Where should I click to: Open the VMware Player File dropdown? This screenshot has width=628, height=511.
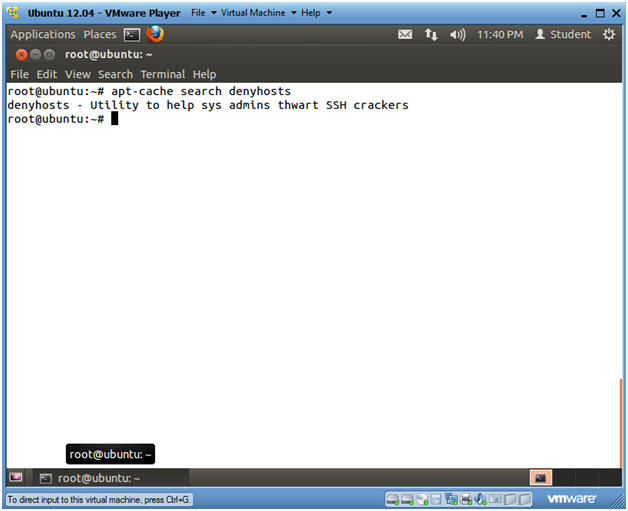click(x=203, y=13)
